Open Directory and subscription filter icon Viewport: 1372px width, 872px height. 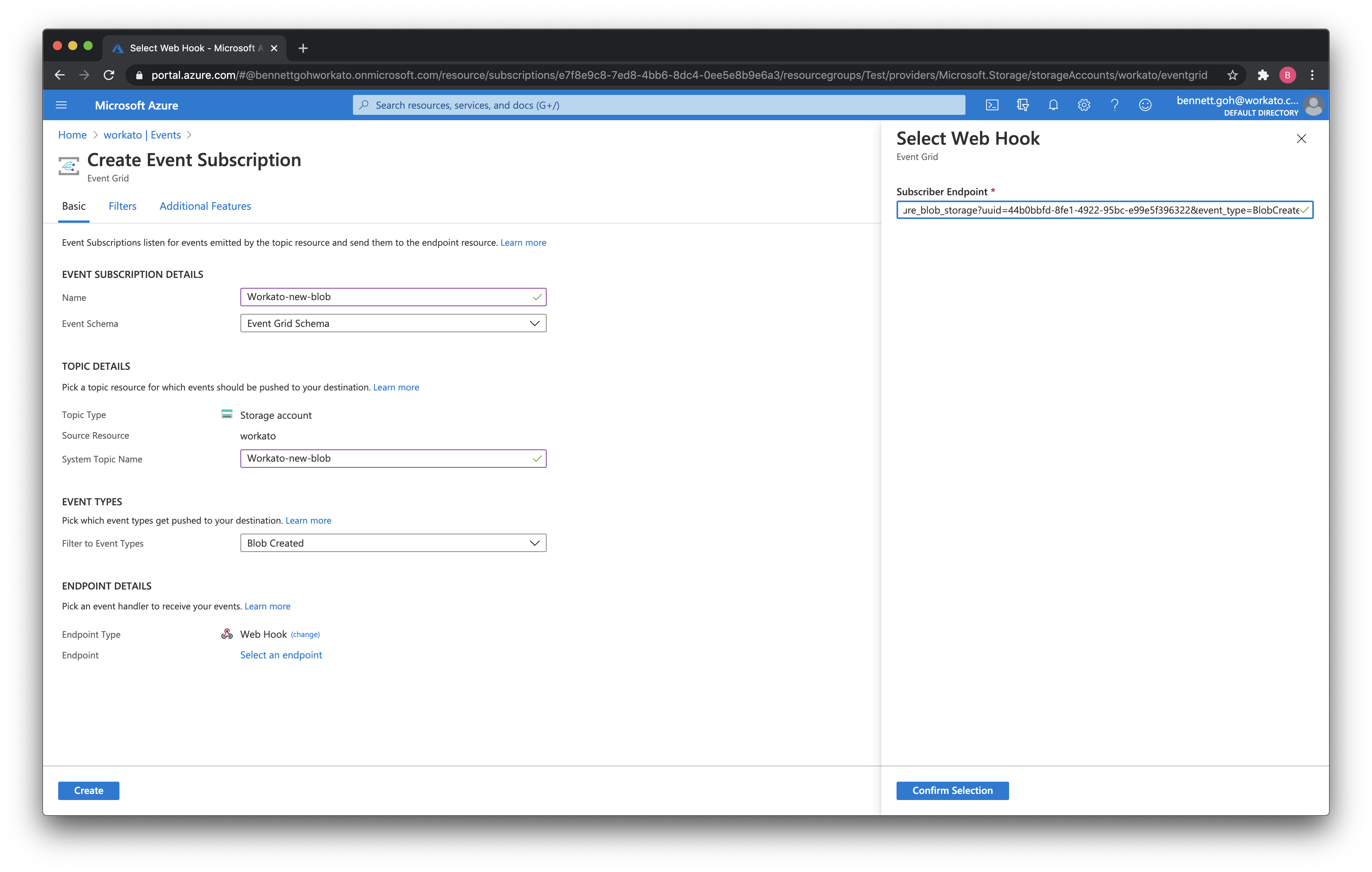[x=1023, y=105]
